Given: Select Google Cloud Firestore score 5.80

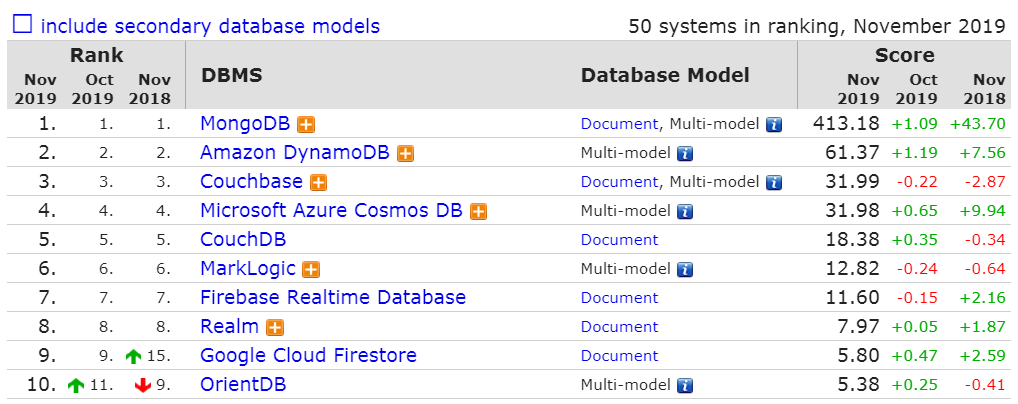Looking at the screenshot, I should [859, 355].
